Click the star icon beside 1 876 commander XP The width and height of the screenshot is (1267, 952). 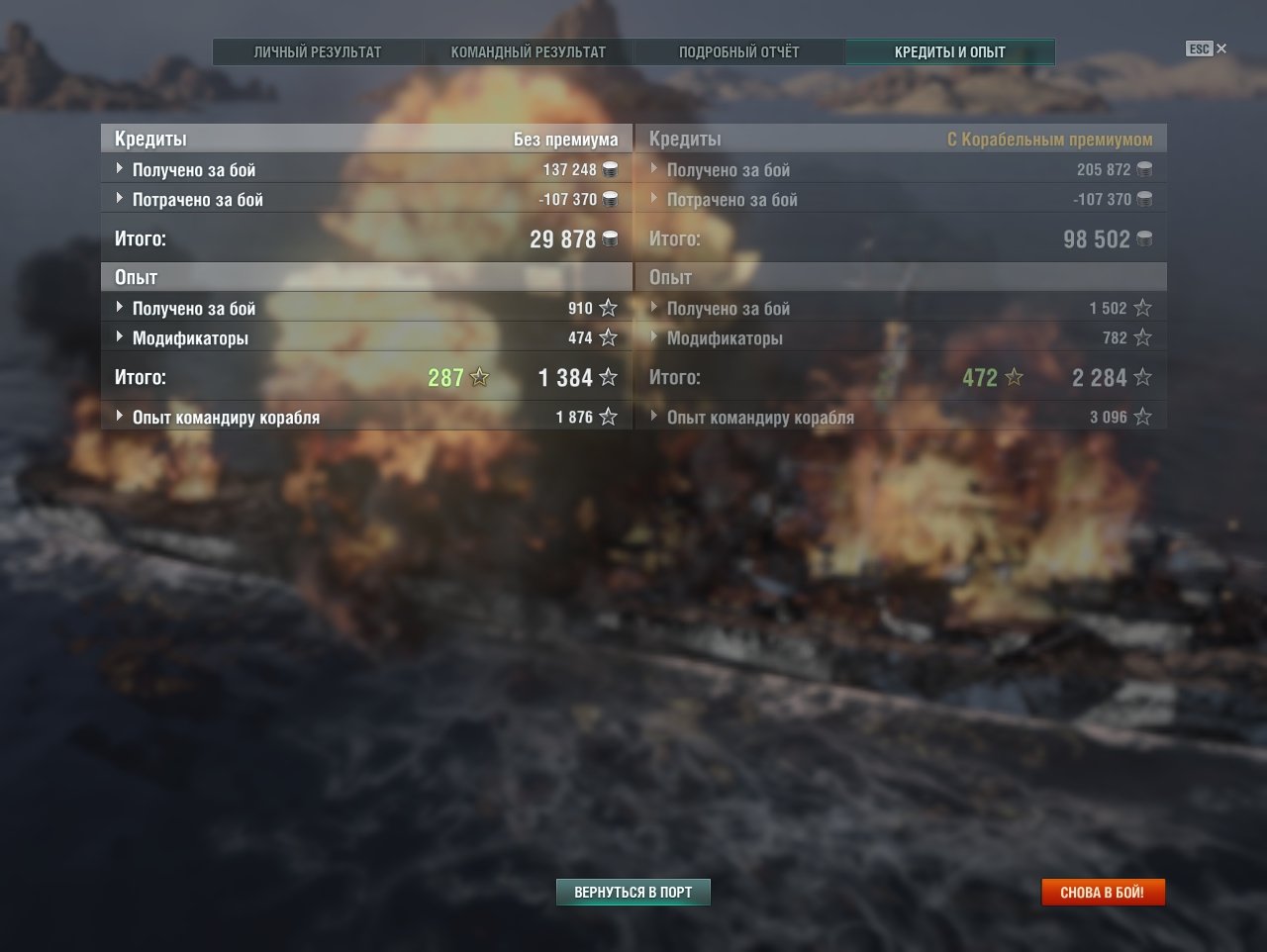[608, 417]
